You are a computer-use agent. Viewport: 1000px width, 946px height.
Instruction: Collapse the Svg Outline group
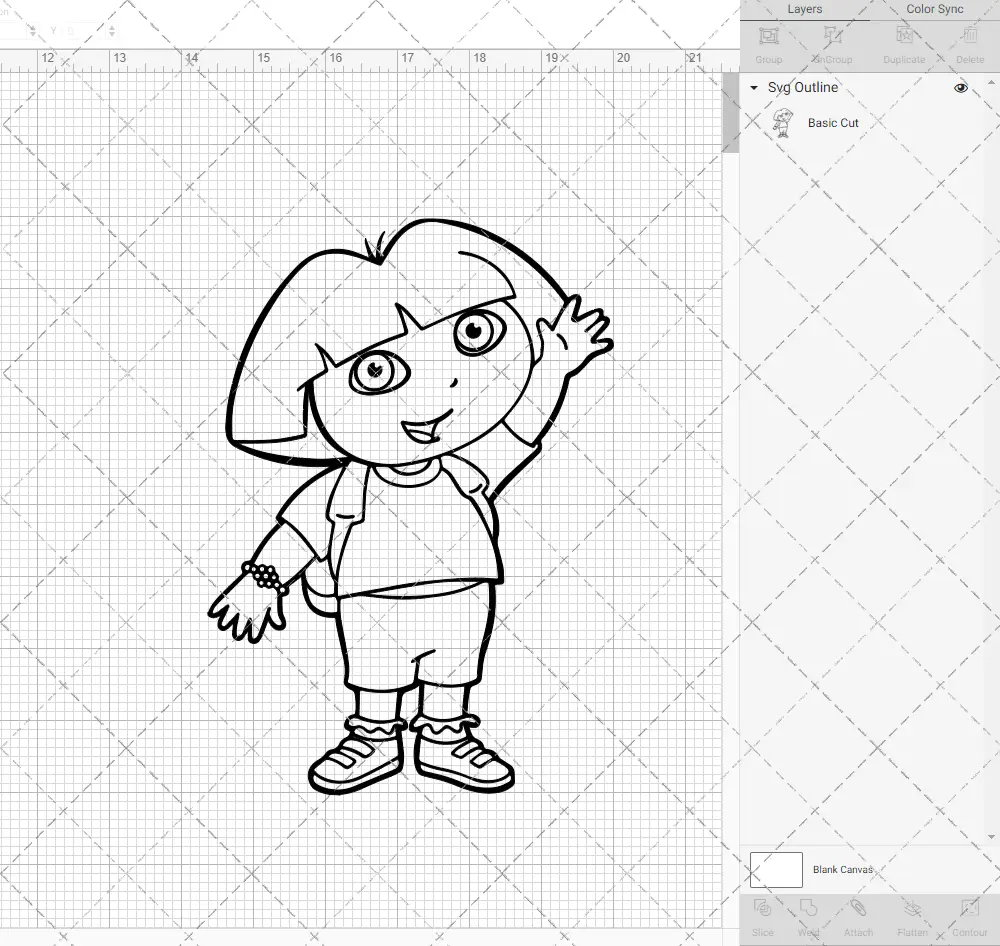(752, 88)
